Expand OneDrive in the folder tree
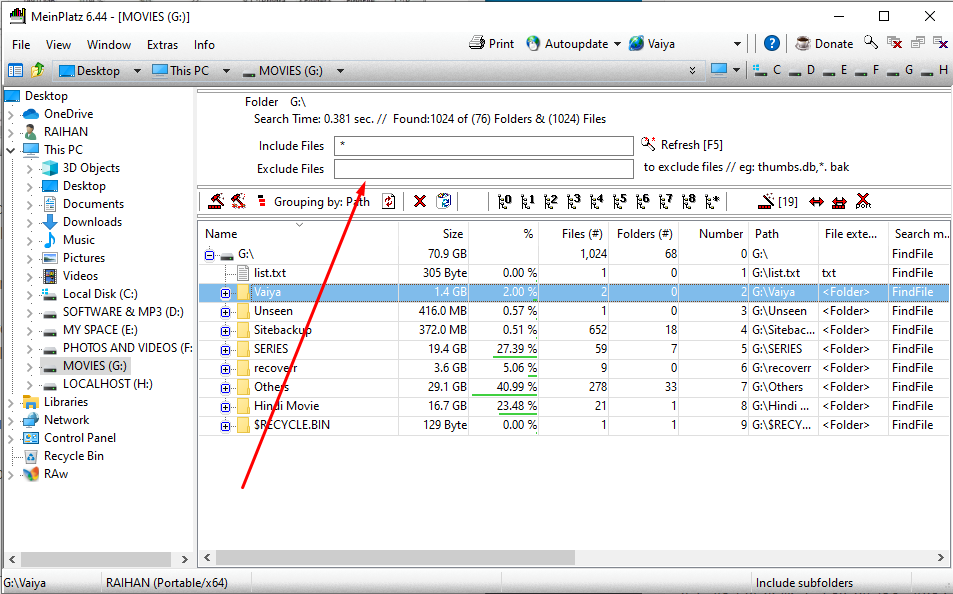Screen dimensions: 953x594 (x=10, y=114)
